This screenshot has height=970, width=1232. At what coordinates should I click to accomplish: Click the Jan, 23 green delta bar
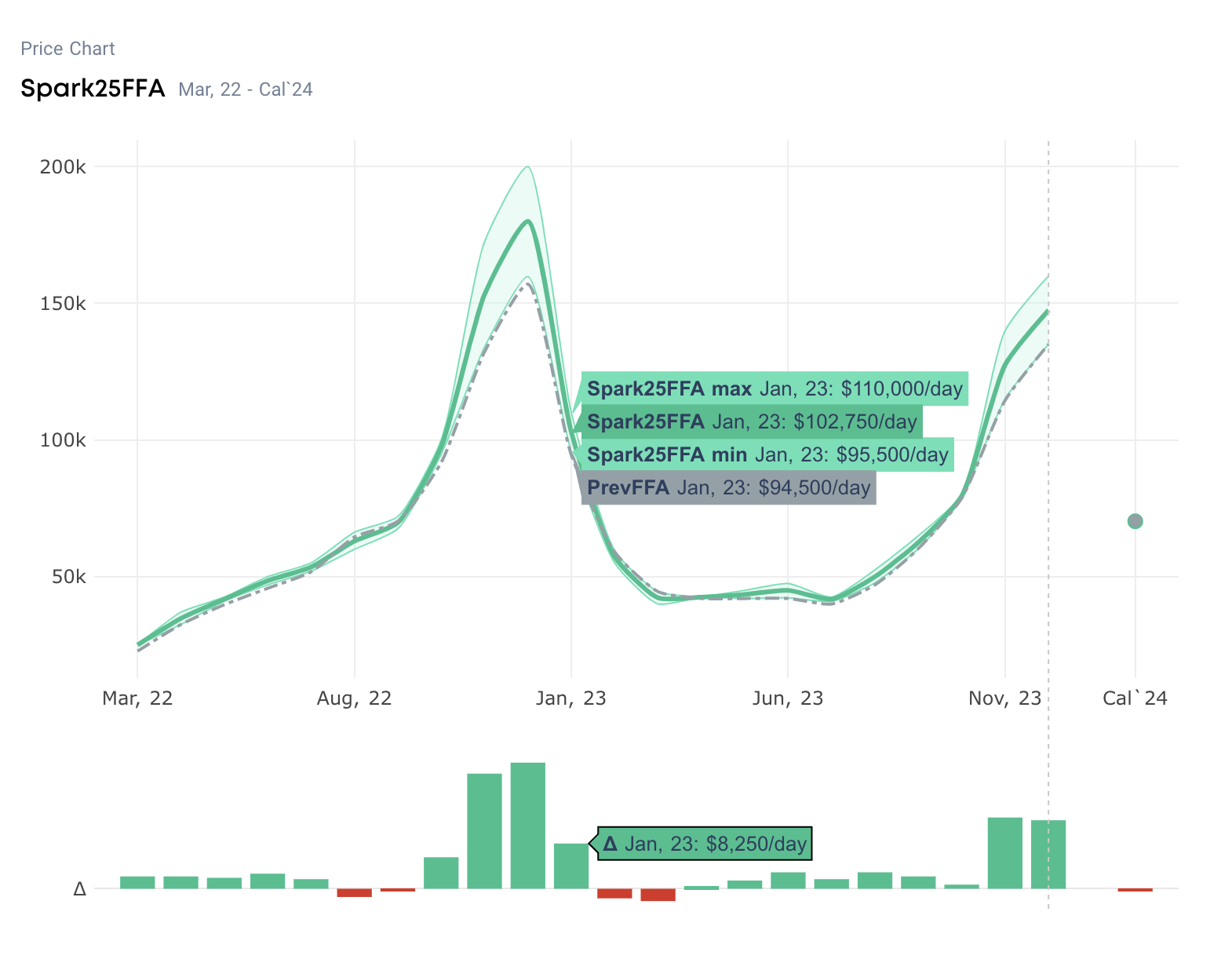[570, 866]
